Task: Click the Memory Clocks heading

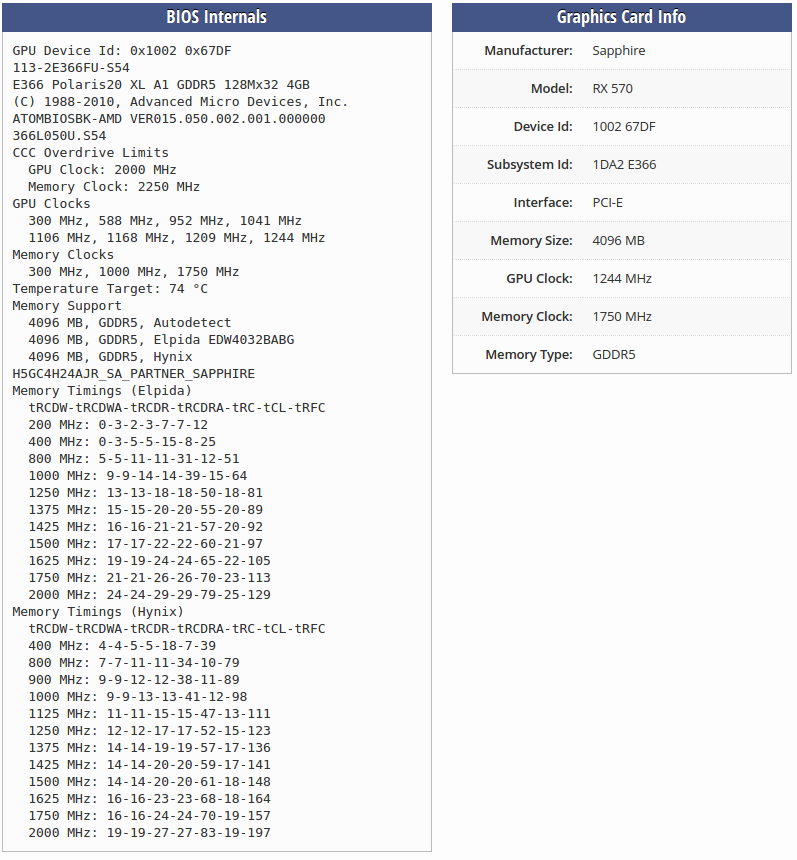Action: pos(63,254)
